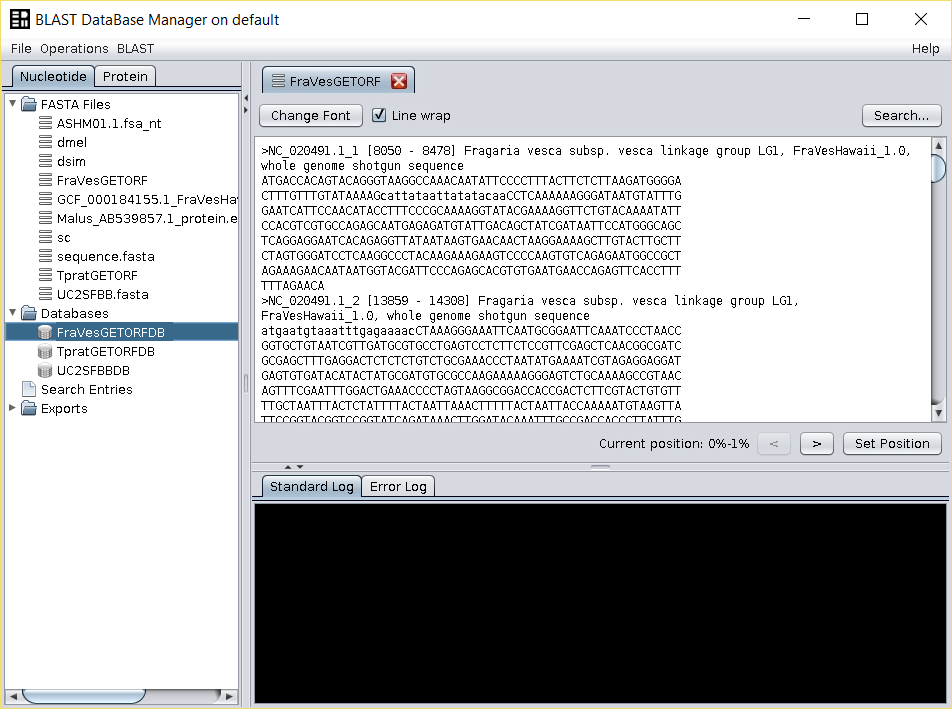Screen dimensions: 952x709
Task: Click the sequence.fasta file icon
Action: point(45,257)
